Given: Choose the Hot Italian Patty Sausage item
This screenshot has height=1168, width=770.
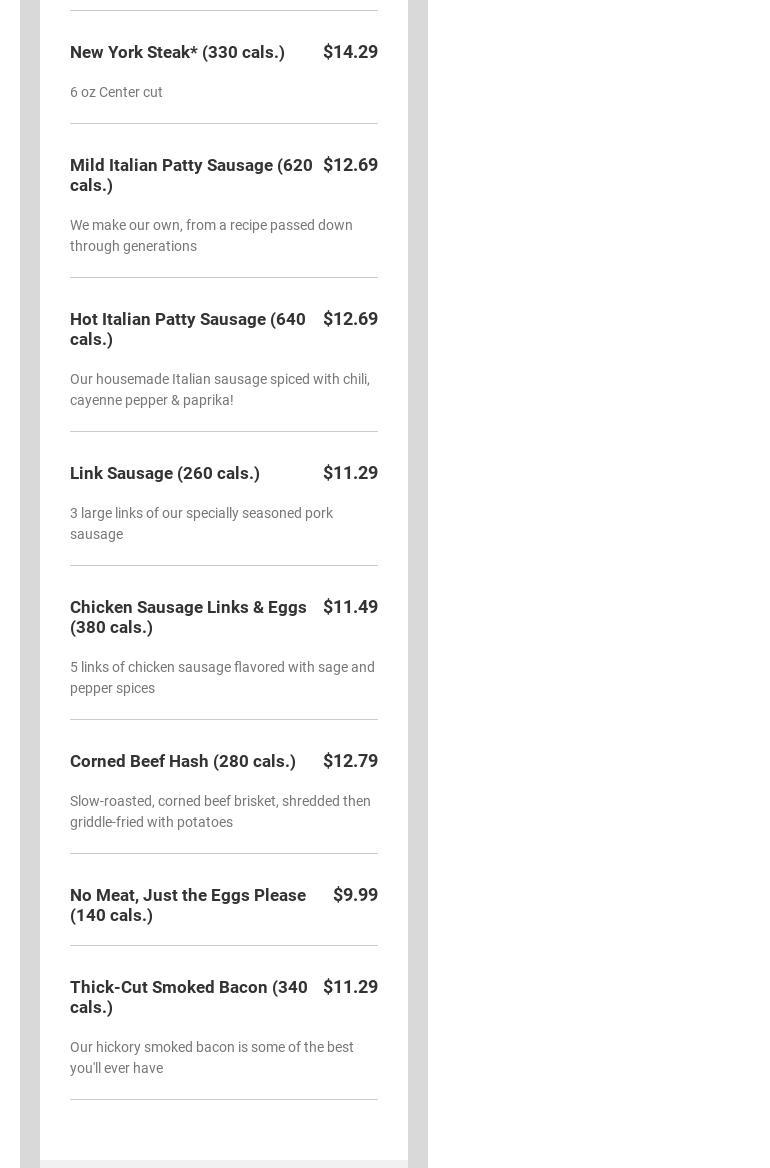Looking at the screenshot, I should coord(187,329).
